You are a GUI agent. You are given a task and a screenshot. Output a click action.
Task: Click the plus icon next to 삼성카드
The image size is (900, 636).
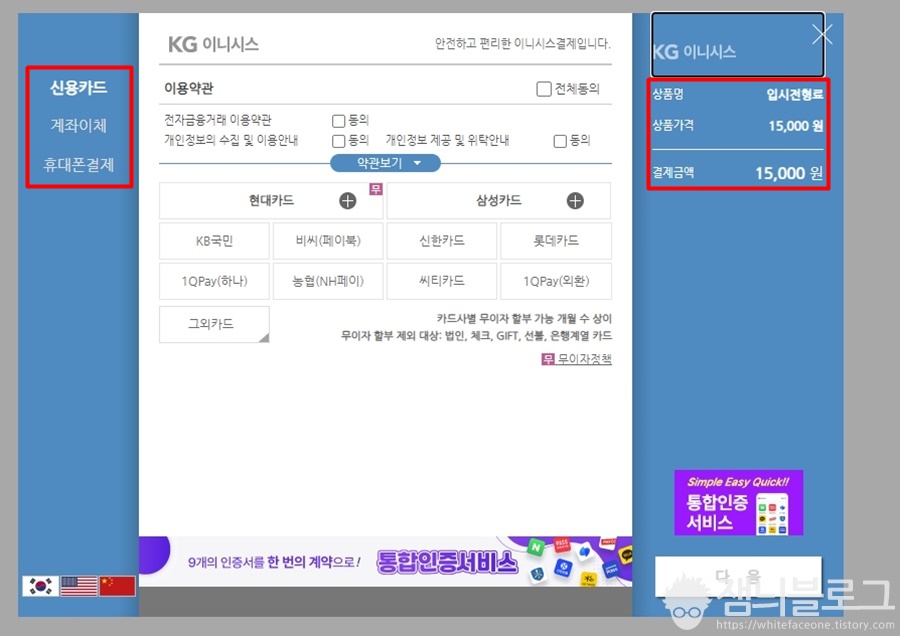point(575,200)
